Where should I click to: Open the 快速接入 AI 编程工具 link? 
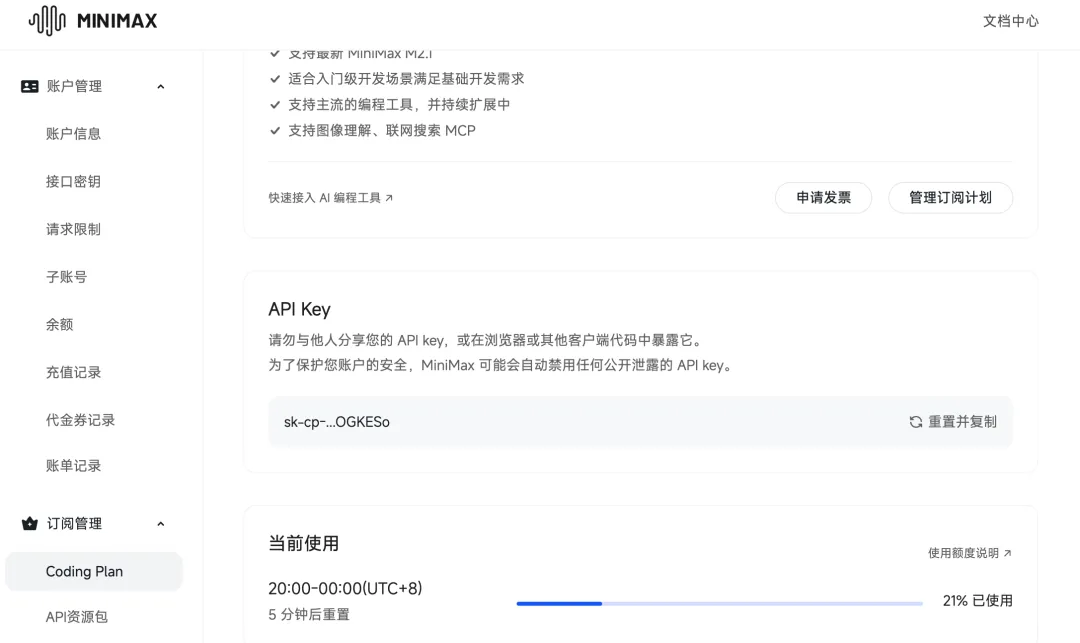331,198
